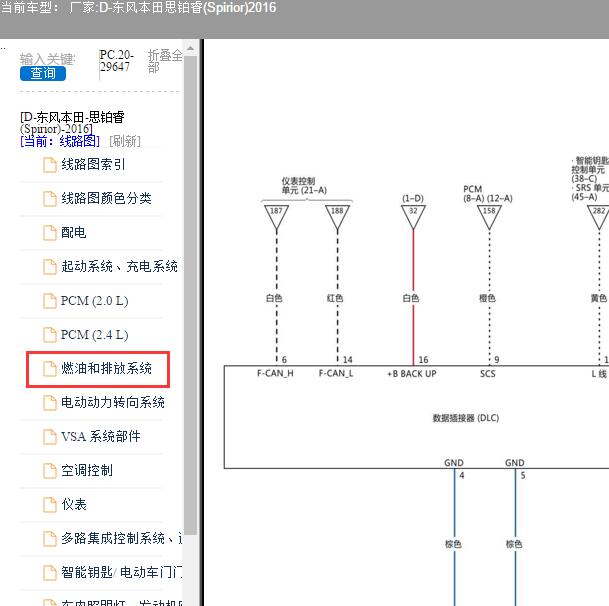Click the sidebar scrollbar up arrow

tap(190, 48)
